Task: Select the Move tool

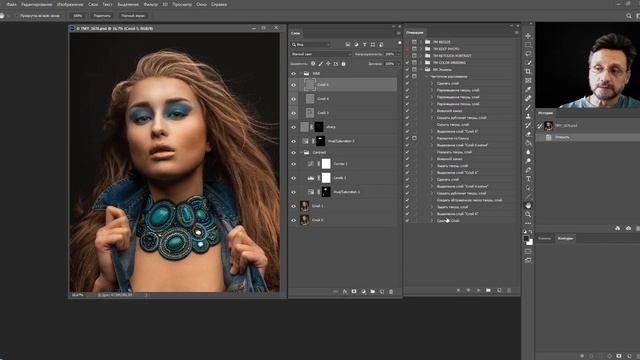Action: tap(528, 36)
